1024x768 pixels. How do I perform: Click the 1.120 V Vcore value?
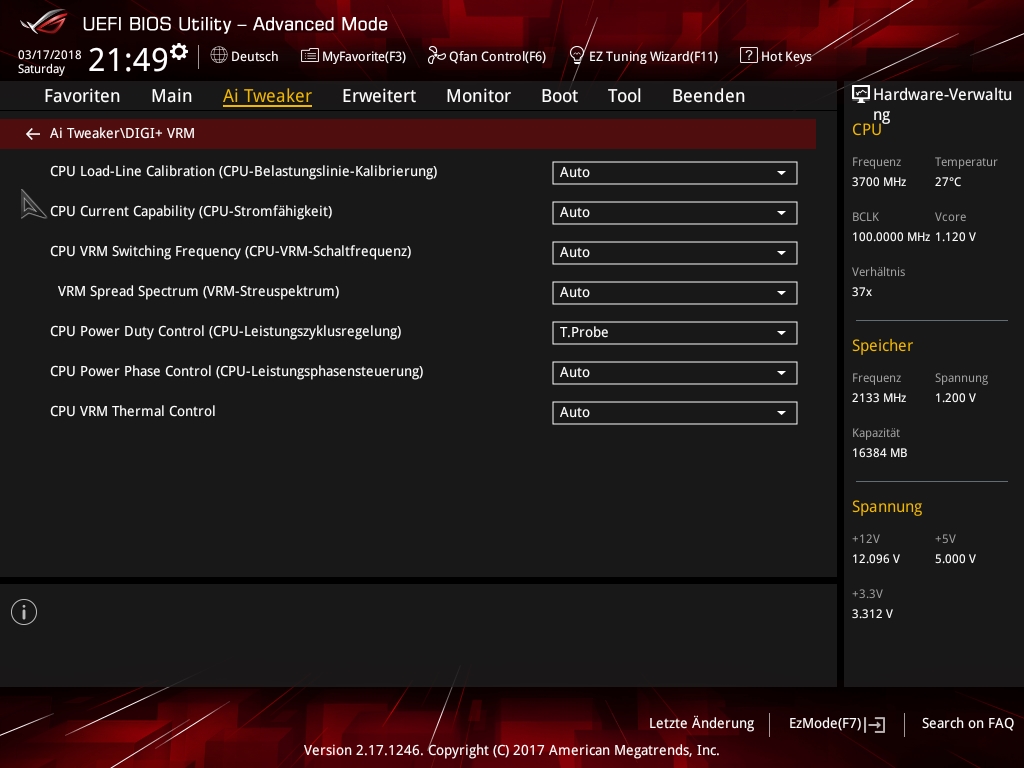tap(955, 237)
